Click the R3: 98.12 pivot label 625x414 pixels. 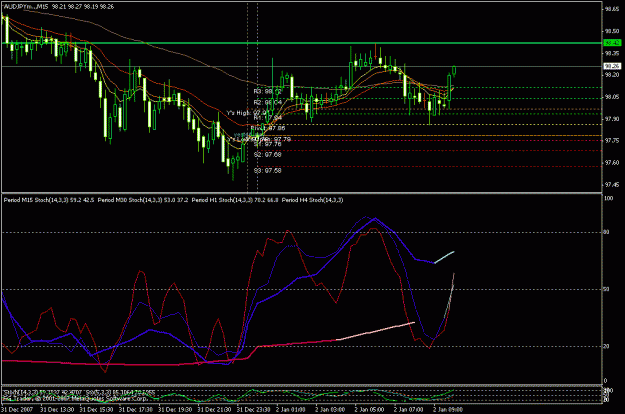click(x=267, y=92)
